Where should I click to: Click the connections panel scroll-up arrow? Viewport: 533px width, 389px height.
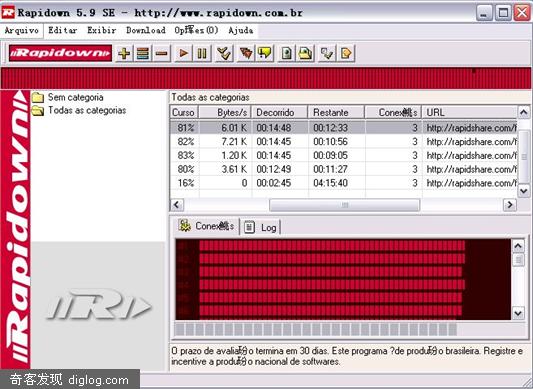click(518, 246)
